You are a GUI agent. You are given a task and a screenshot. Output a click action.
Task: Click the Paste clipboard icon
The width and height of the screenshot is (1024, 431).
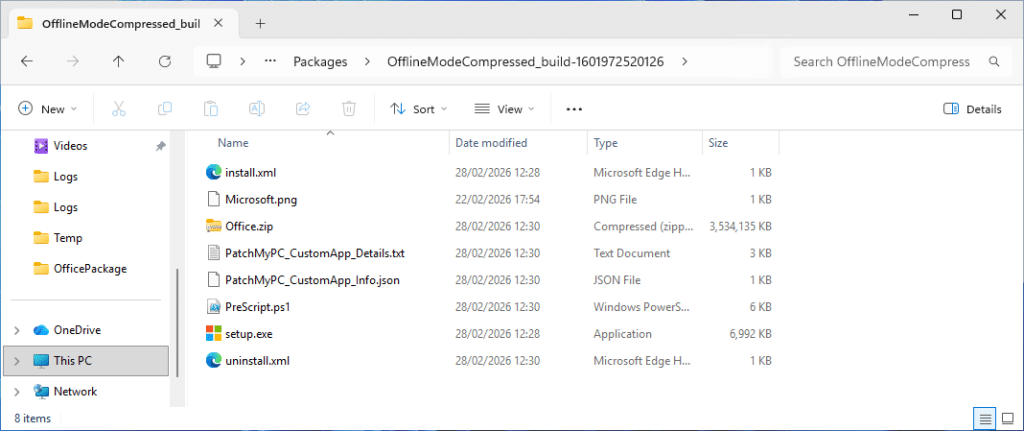point(211,109)
